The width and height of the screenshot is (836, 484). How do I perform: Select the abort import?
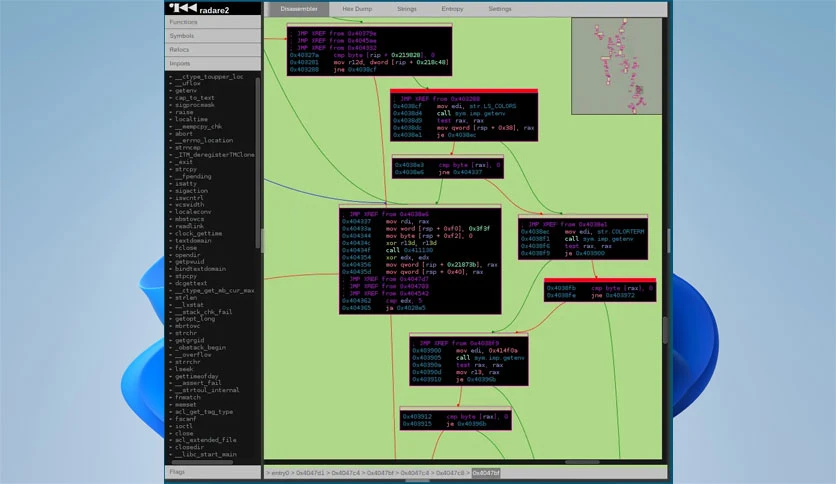click(184, 134)
